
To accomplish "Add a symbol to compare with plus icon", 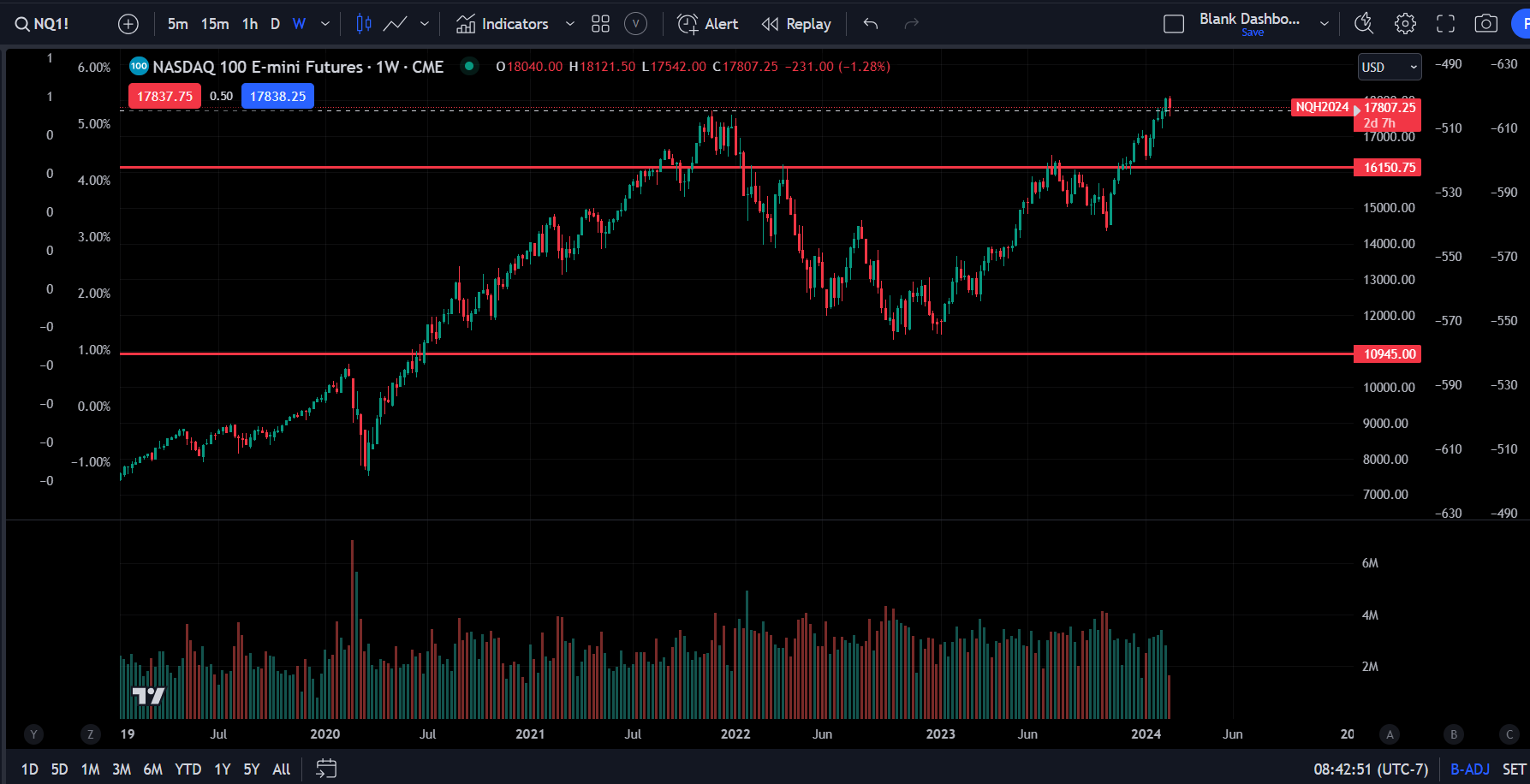I will coord(128,24).
